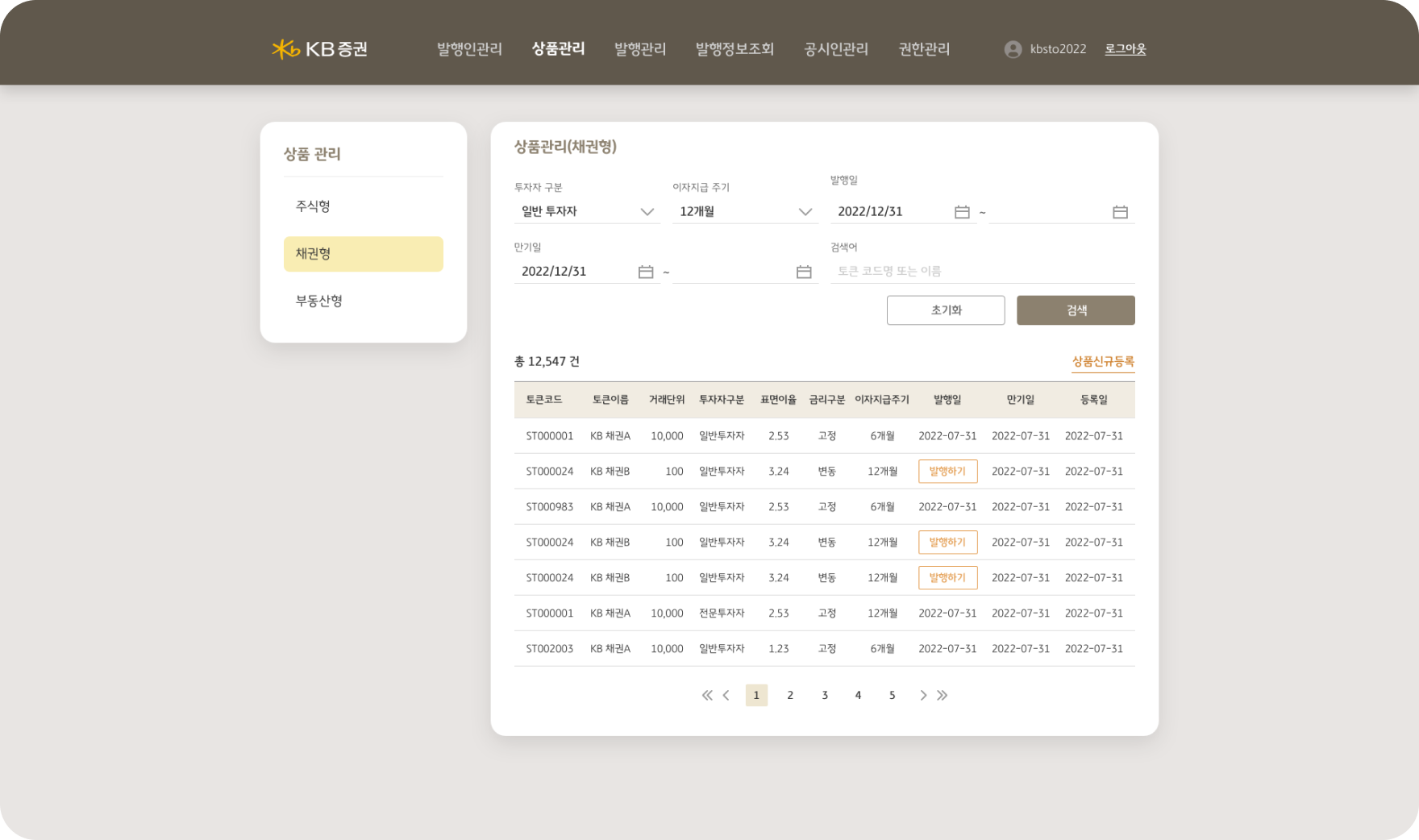Select 채권형 in the sidebar
This screenshot has width=1419, height=840.
click(x=363, y=254)
